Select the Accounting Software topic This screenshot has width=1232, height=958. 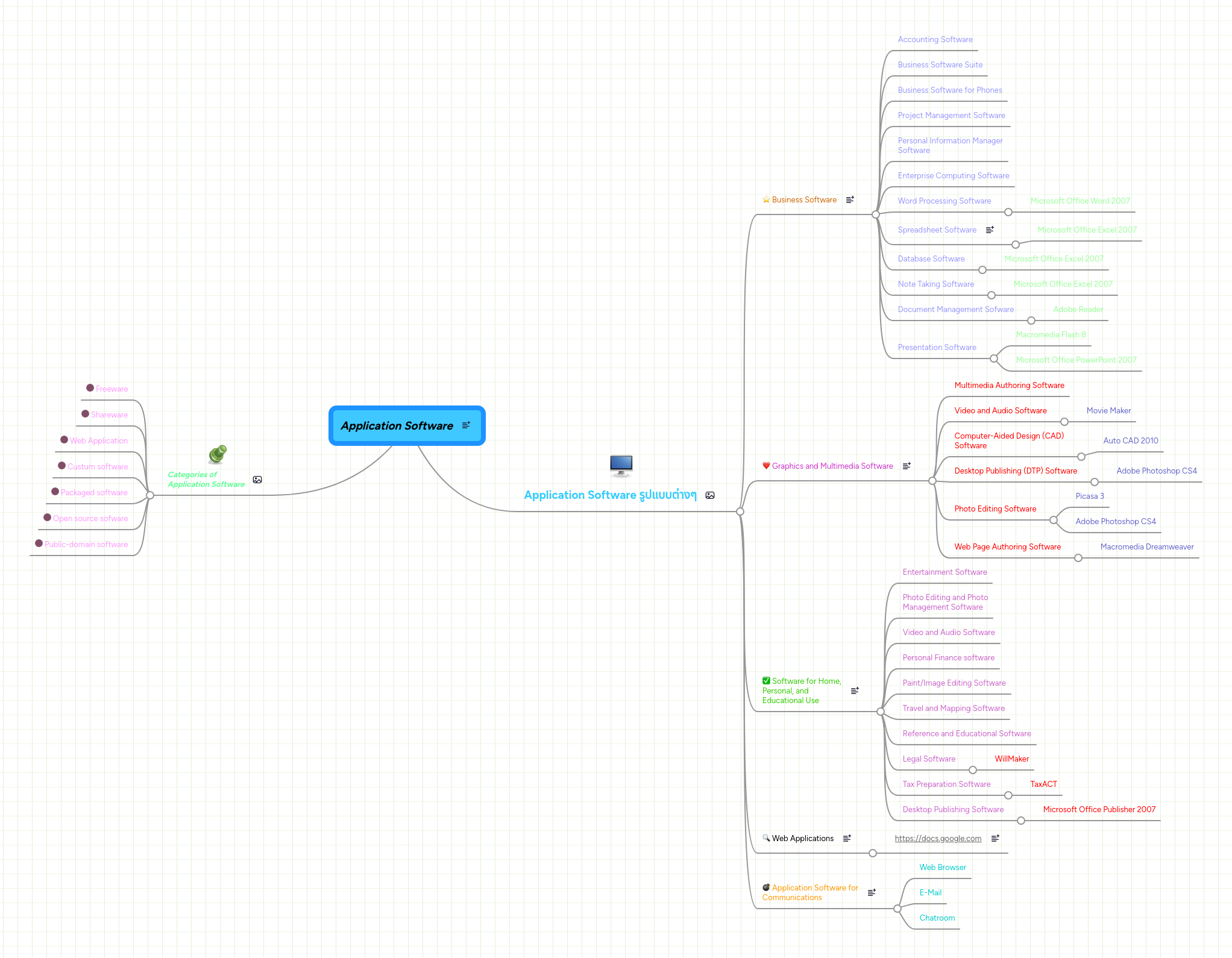(935, 40)
